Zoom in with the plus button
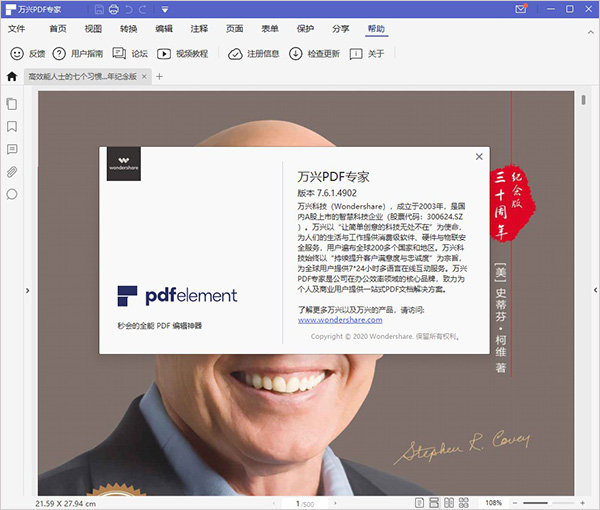This screenshot has width=600, height=510. tap(582, 503)
